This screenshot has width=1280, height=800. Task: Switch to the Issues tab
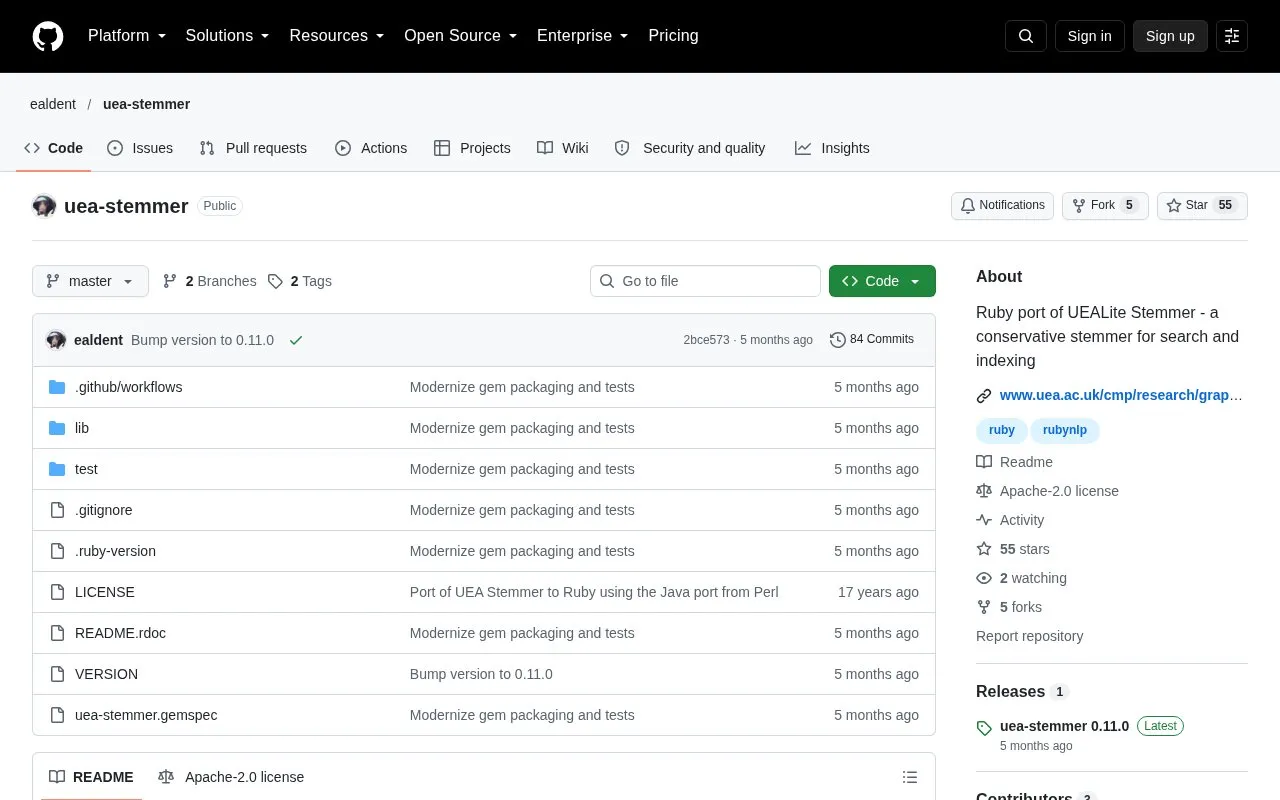pyautogui.click(x=140, y=148)
